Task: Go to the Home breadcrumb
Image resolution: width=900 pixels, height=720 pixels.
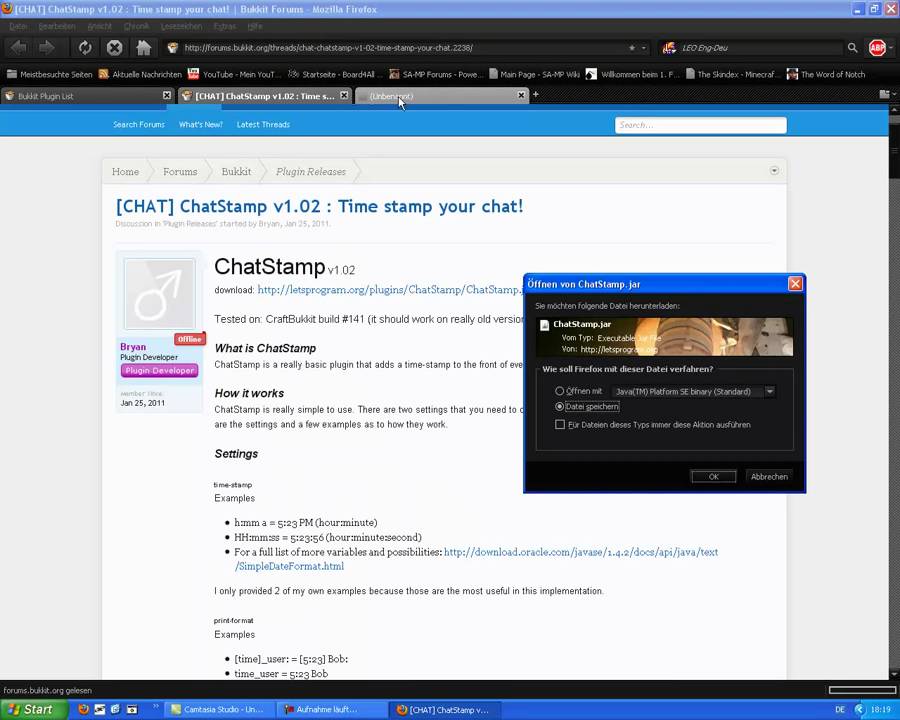Action: click(x=125, y=172)
